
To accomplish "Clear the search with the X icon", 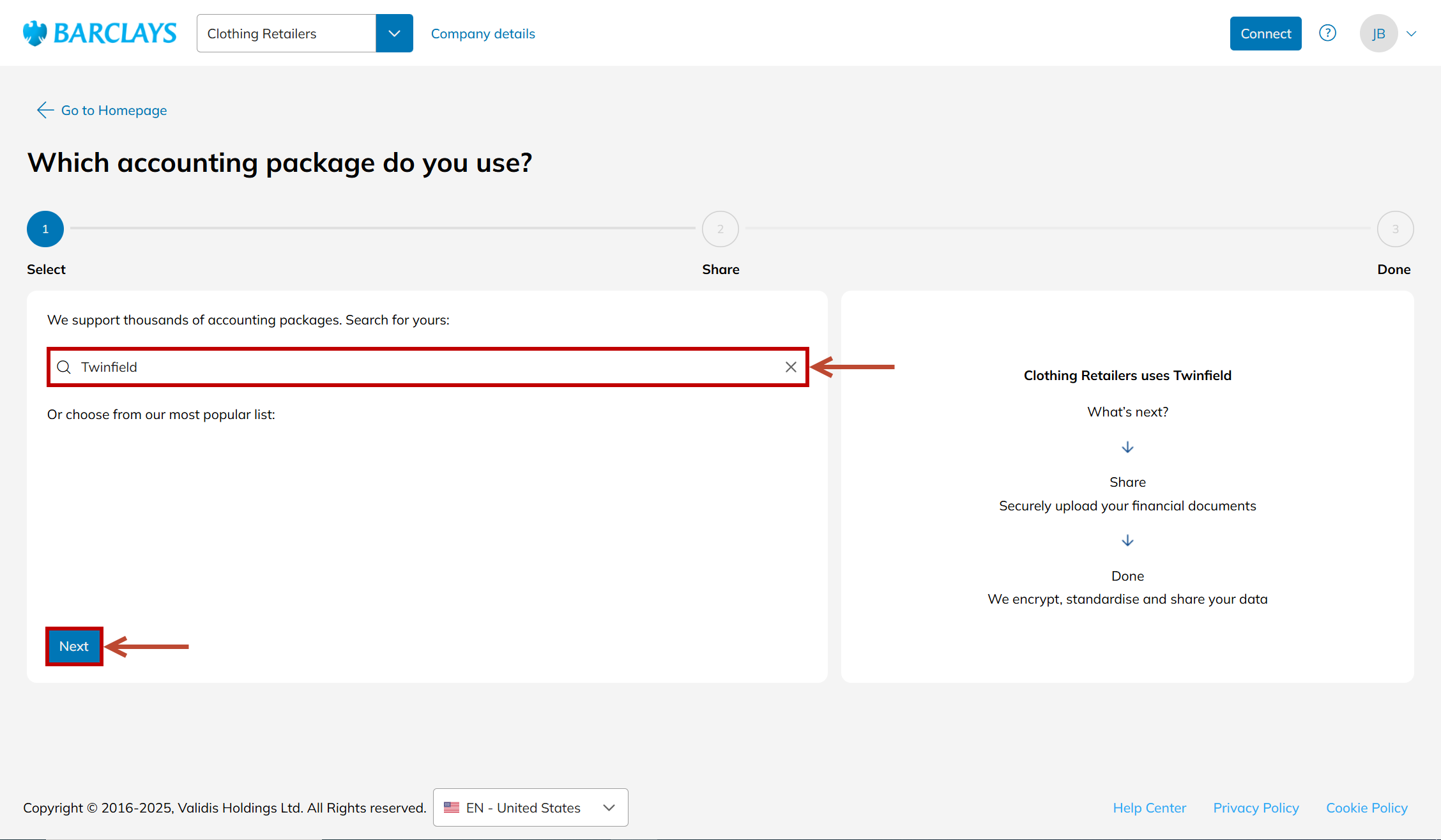I will pos(791,367).
